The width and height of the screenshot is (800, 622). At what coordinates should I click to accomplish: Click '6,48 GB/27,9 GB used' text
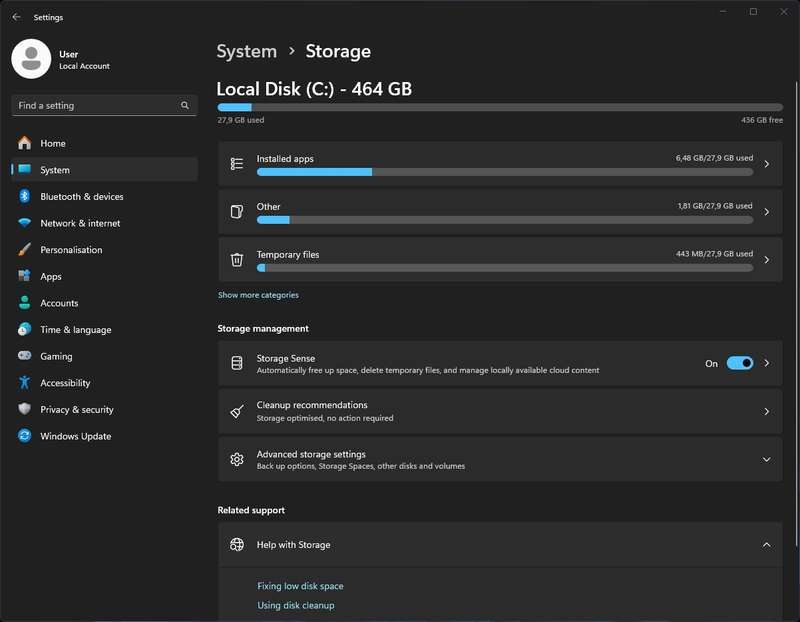pyautogui.click(x=714, y=158)
